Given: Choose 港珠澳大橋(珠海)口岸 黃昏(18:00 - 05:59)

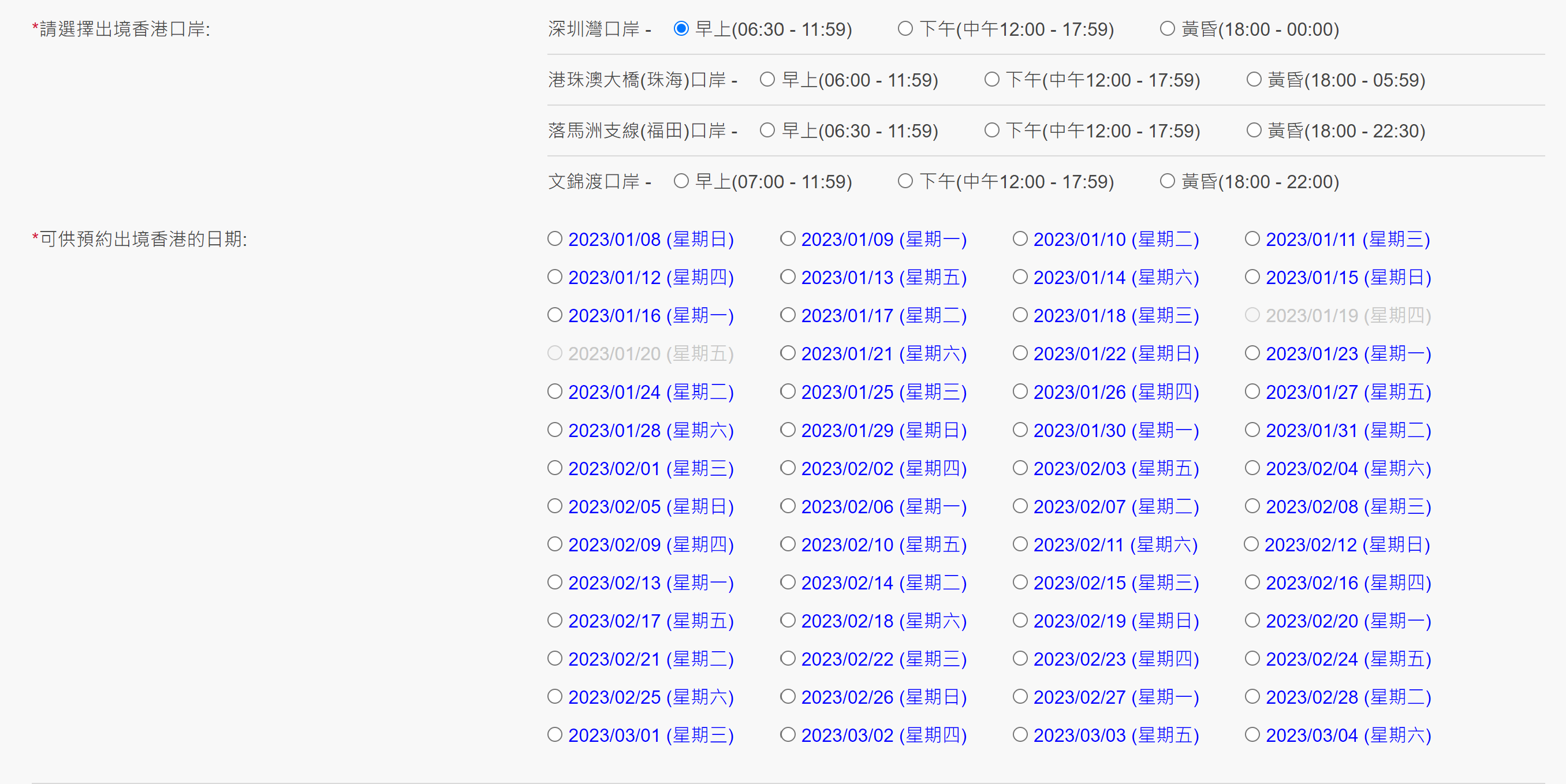Looking at the screenshot, I should [x=1254, y=79].
